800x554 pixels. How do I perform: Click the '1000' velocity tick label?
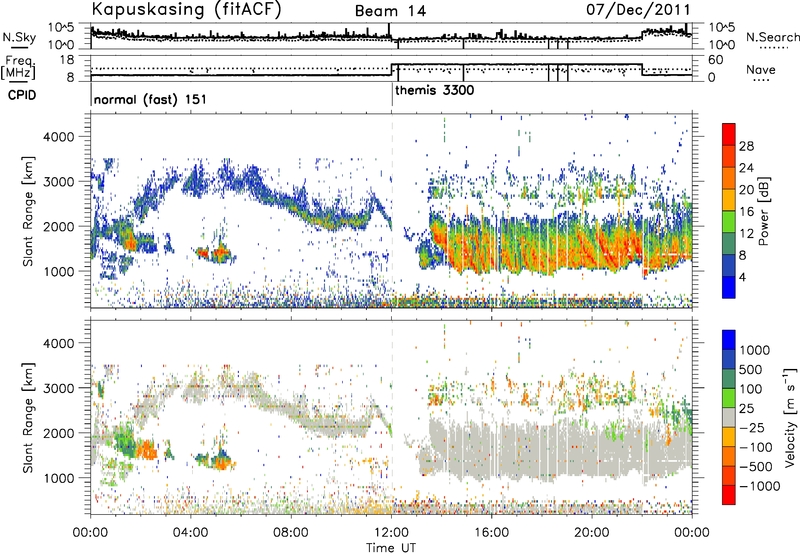[755, 350]
